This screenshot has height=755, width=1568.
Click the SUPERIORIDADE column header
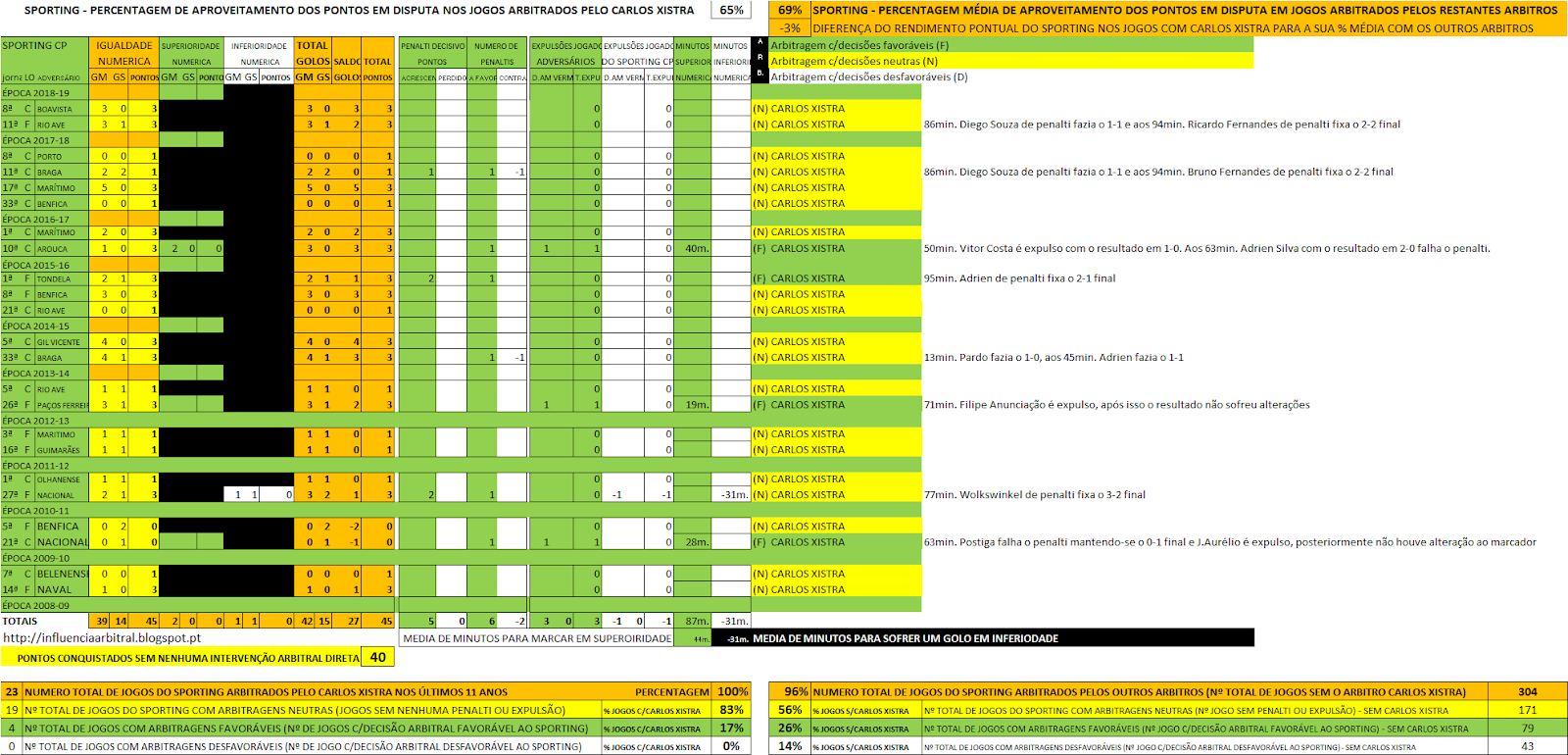coord(191,45)
